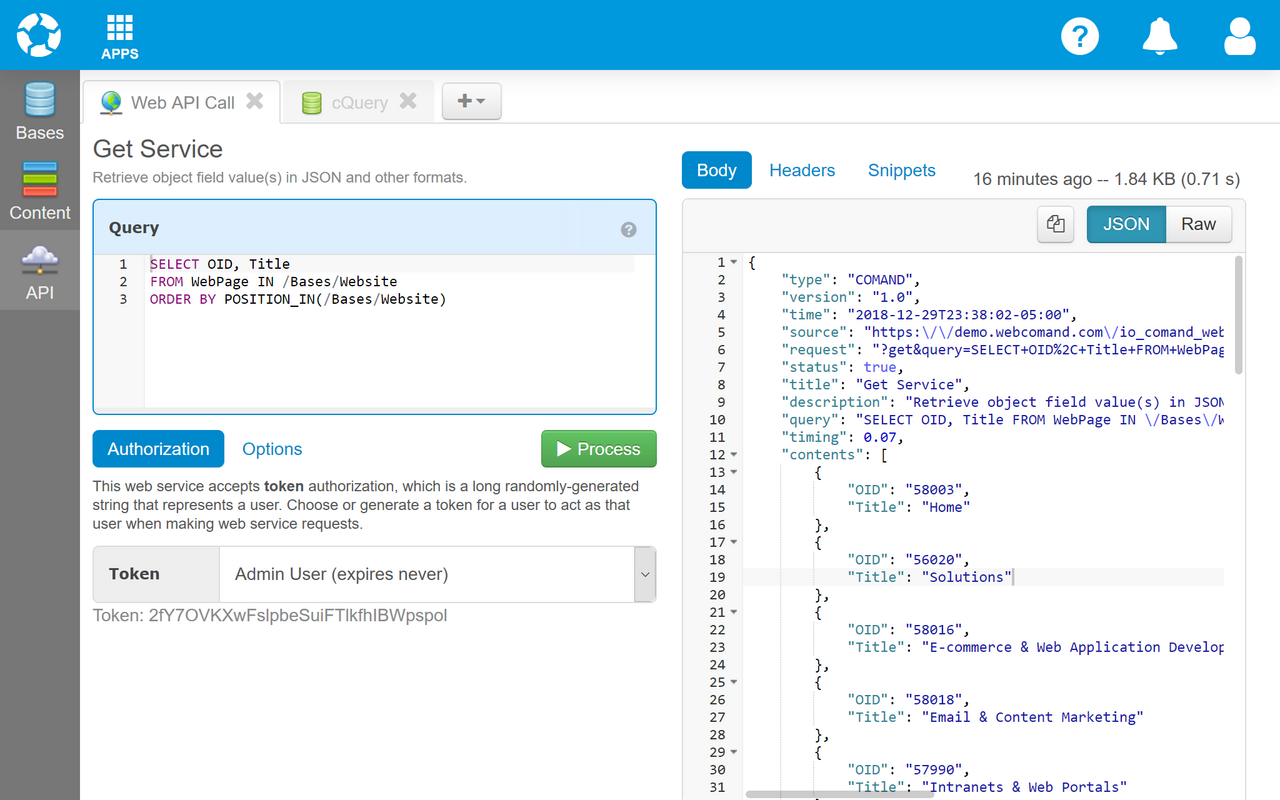This screenshot has height=800, width=1280.
Task: Click the webCOMAND logo icon
Action: point(39,35)
